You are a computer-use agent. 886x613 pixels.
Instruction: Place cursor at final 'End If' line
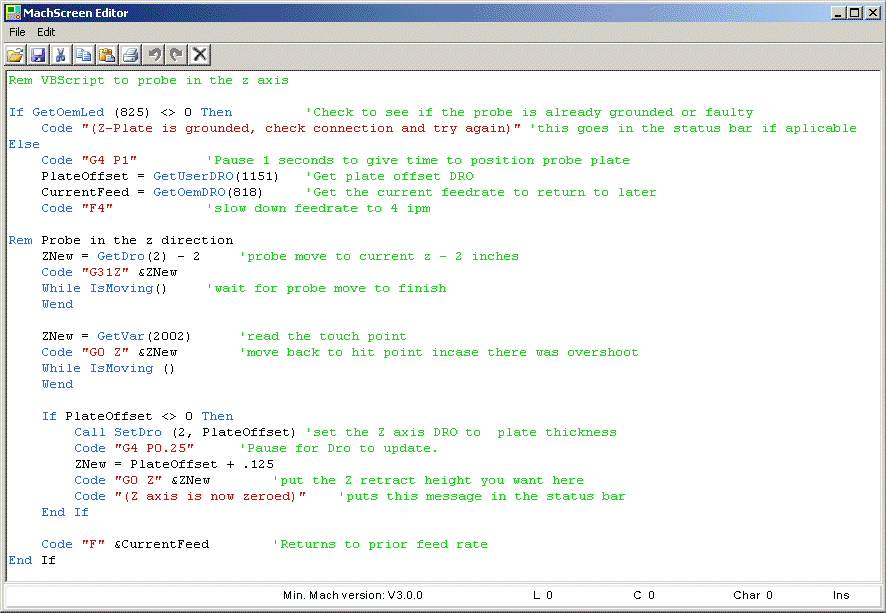click(x=32, y=560)
